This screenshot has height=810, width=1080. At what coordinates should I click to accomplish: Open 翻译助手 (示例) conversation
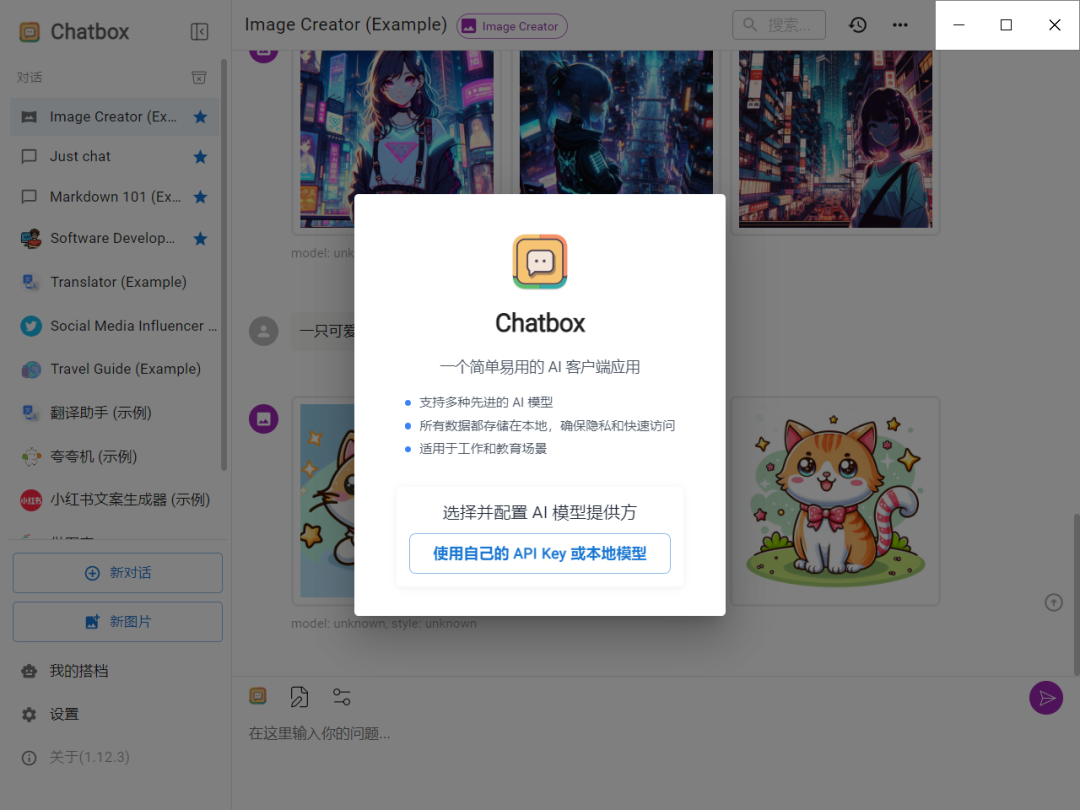click(115, 413)
